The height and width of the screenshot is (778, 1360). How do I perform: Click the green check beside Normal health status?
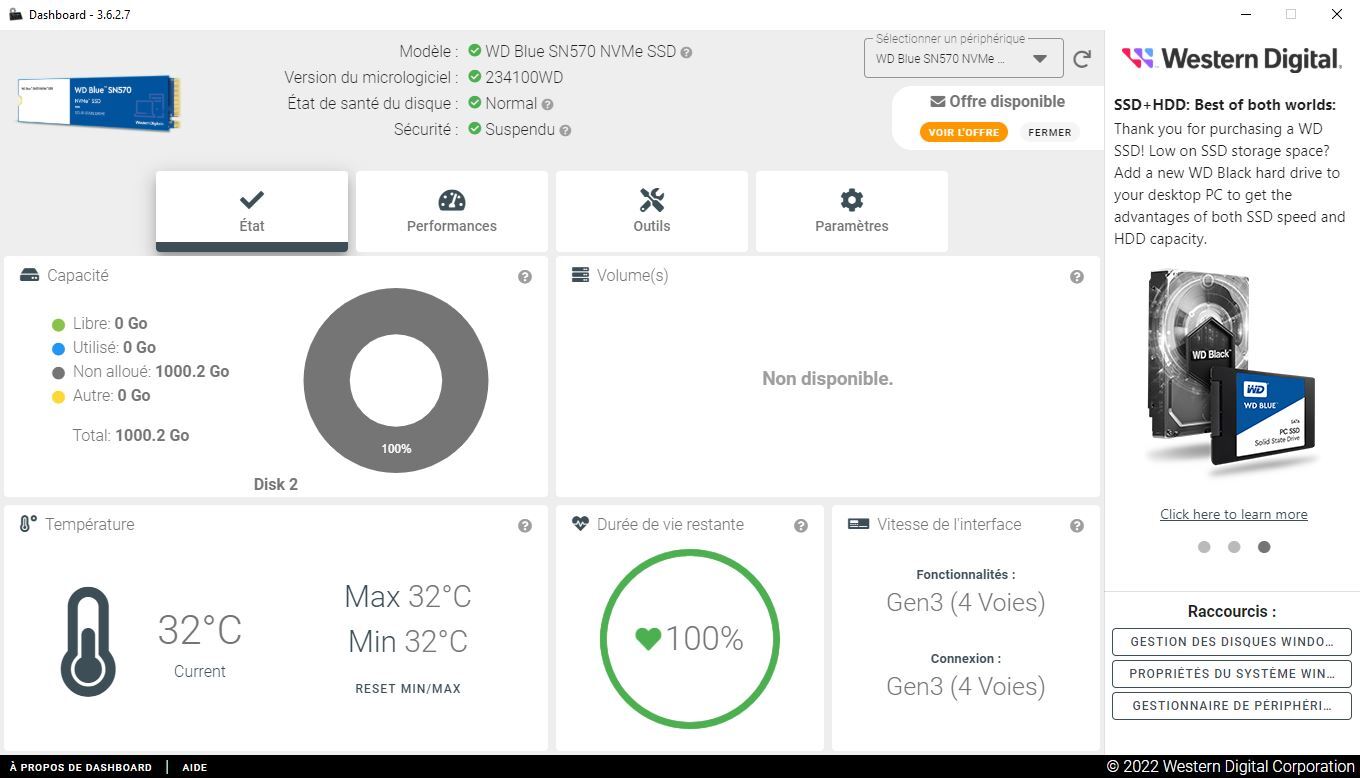(475, 103)
